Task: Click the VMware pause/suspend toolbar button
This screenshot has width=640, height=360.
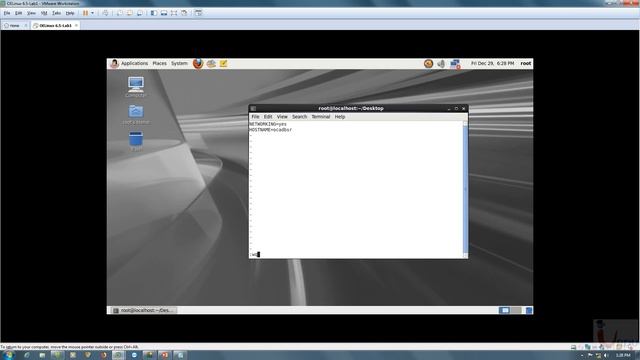Action: pyautogui.click(x=85, y=13)
